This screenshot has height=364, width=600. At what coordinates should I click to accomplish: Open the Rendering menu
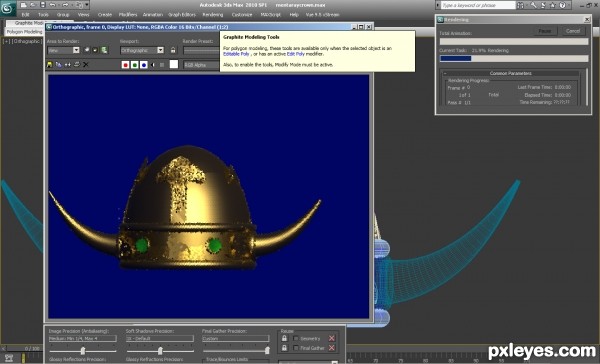point(213,15)
